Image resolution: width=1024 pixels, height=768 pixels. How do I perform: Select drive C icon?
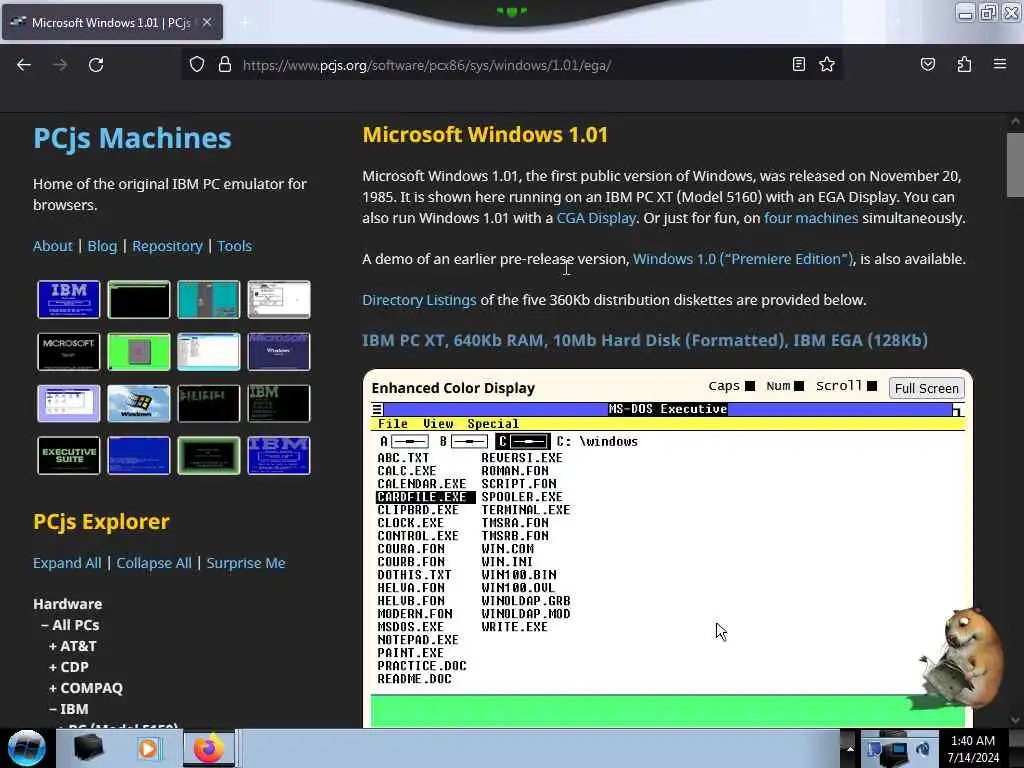pyautogui.click(x=522, y=441)
